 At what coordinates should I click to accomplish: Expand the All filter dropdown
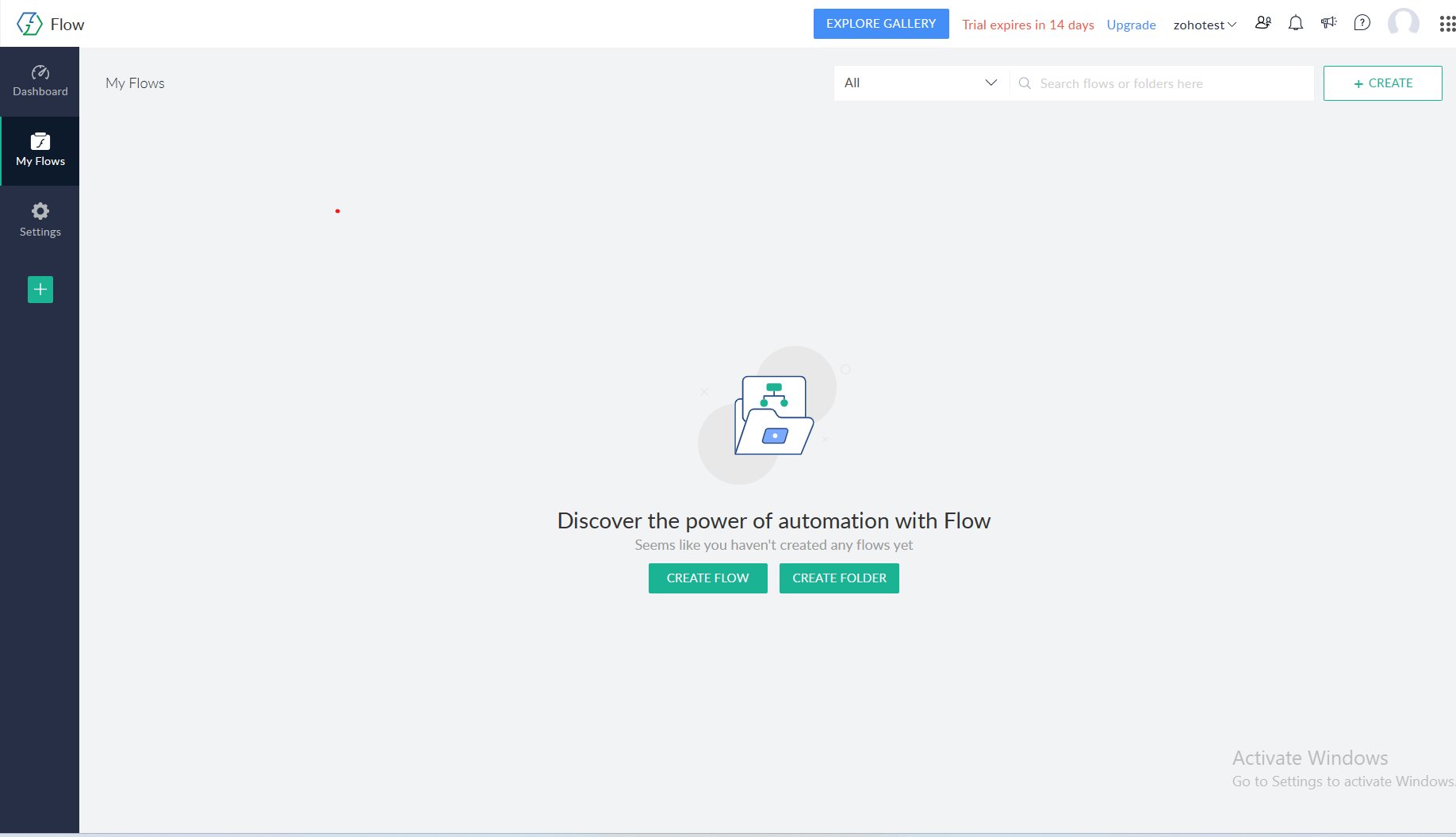click(x=921, y=83)
